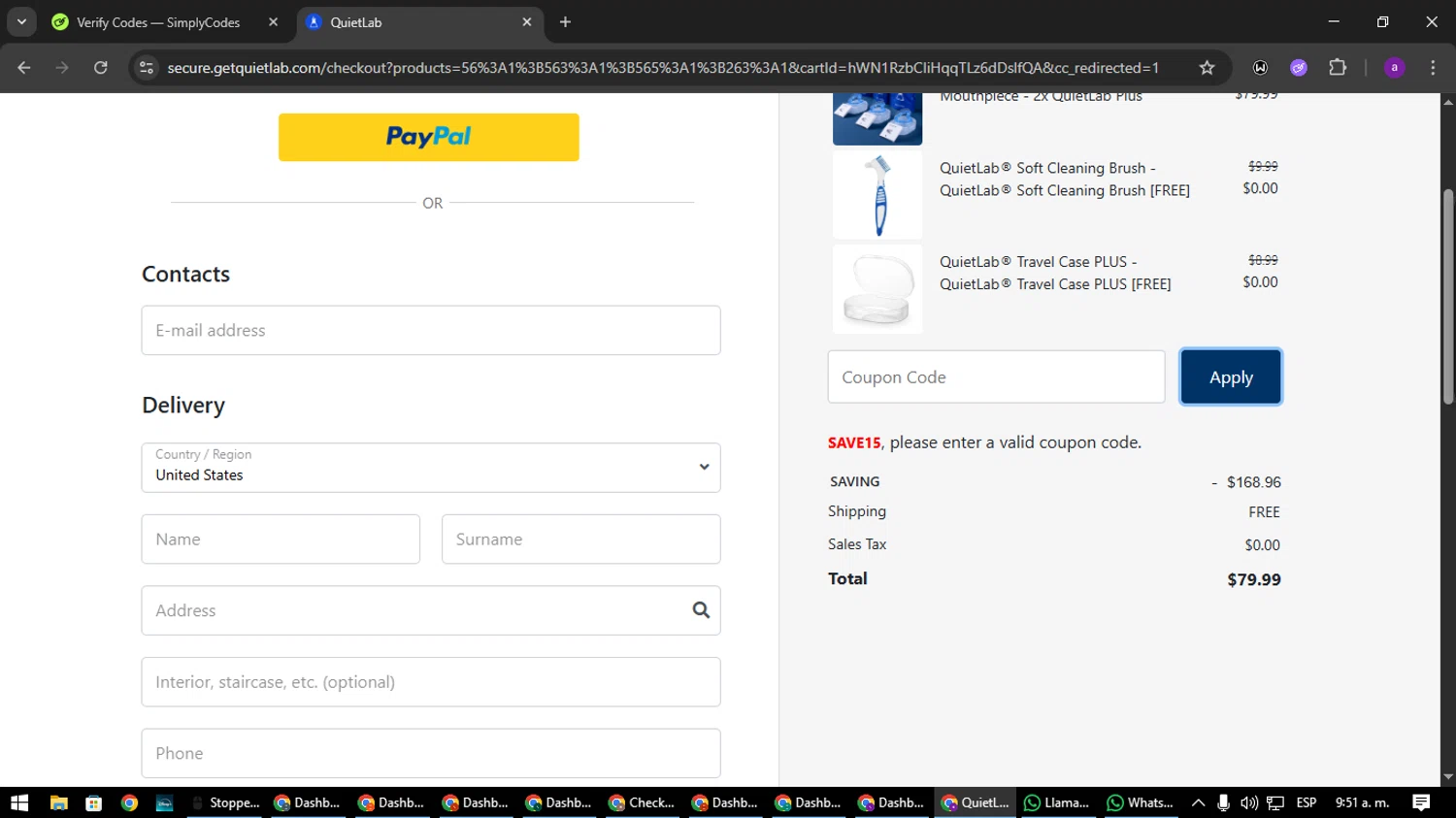Screen dimensions: 1456x818
Task: Click the scrollbar up arrow
Action: [x=1448, y=101]
